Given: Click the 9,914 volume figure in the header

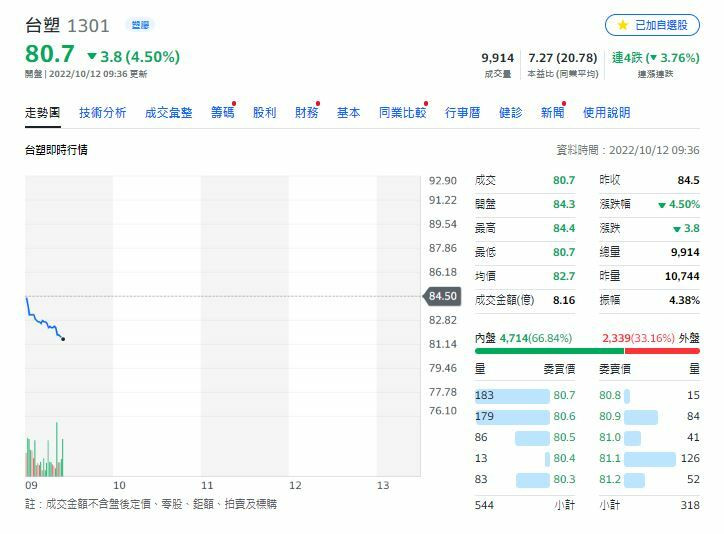Looking at the screenshot, I should click(x=497, y=58).
